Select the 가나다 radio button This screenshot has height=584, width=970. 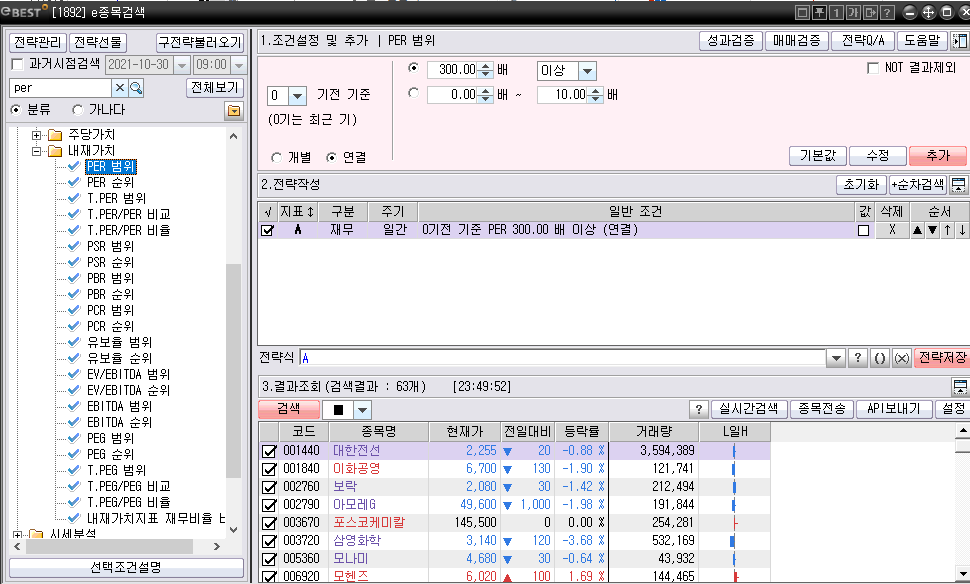(x=77, y=110)
